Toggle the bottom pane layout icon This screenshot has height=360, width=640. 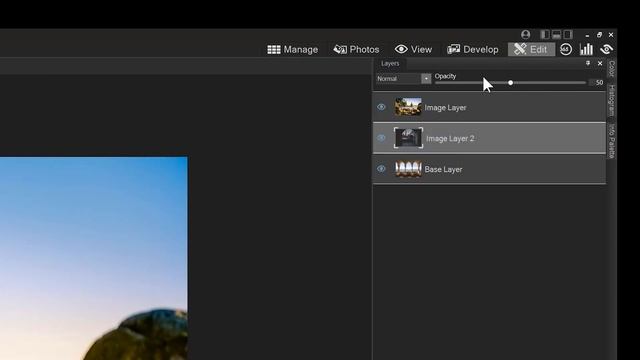(556, 35)
